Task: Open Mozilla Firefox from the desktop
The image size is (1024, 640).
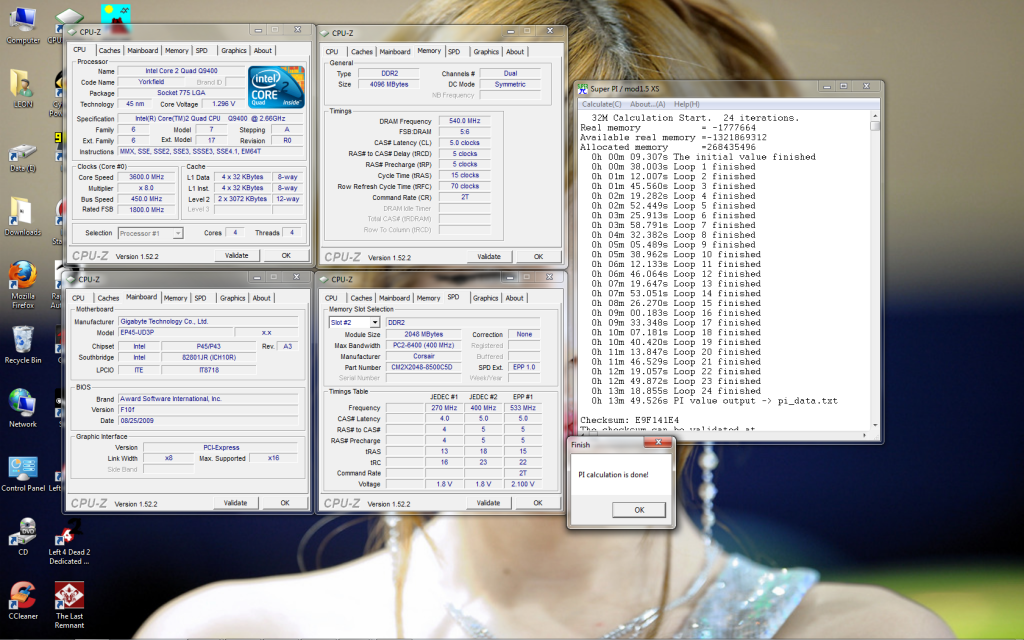Action: (x=22, y=275)
